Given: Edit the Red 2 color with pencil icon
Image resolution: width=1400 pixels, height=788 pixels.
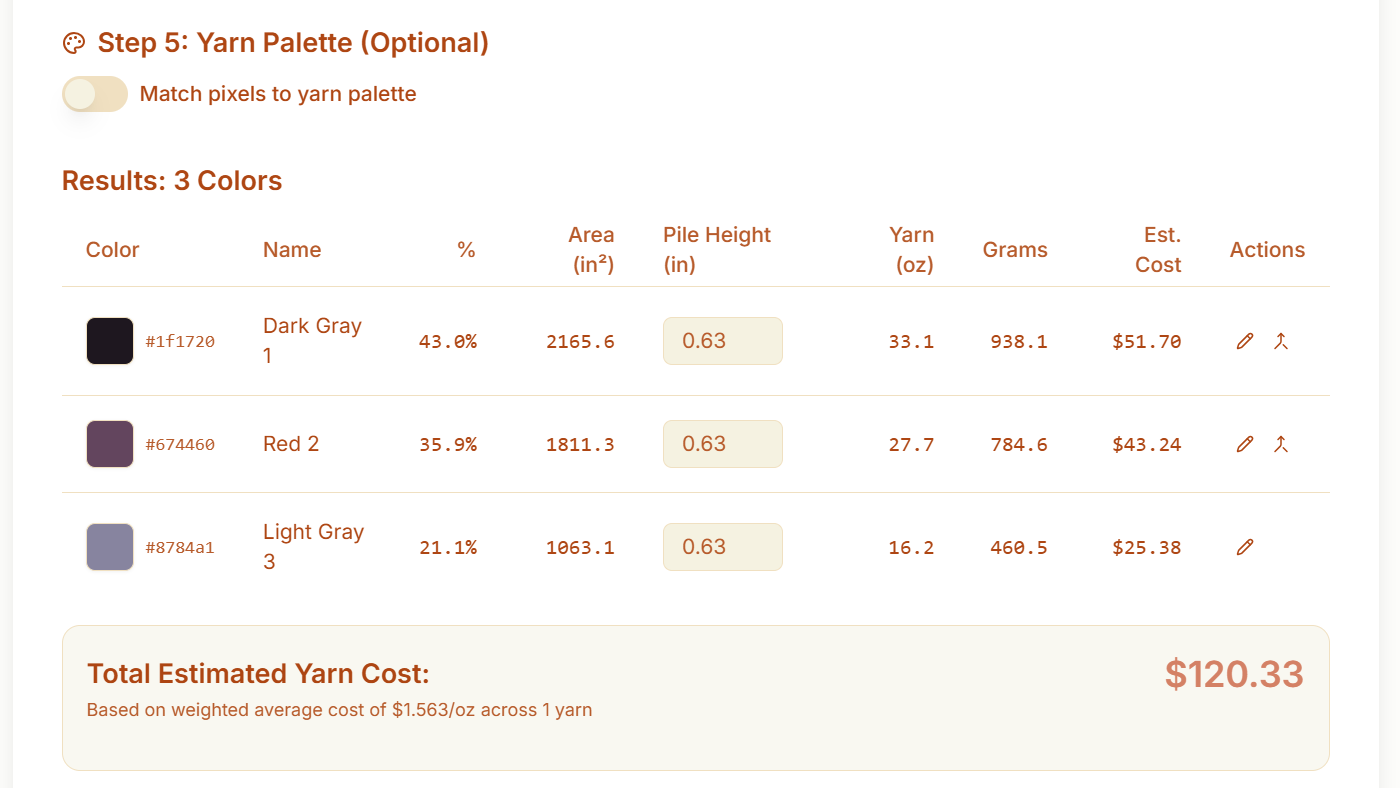Looking at the screenshot, I should 1244,443.
